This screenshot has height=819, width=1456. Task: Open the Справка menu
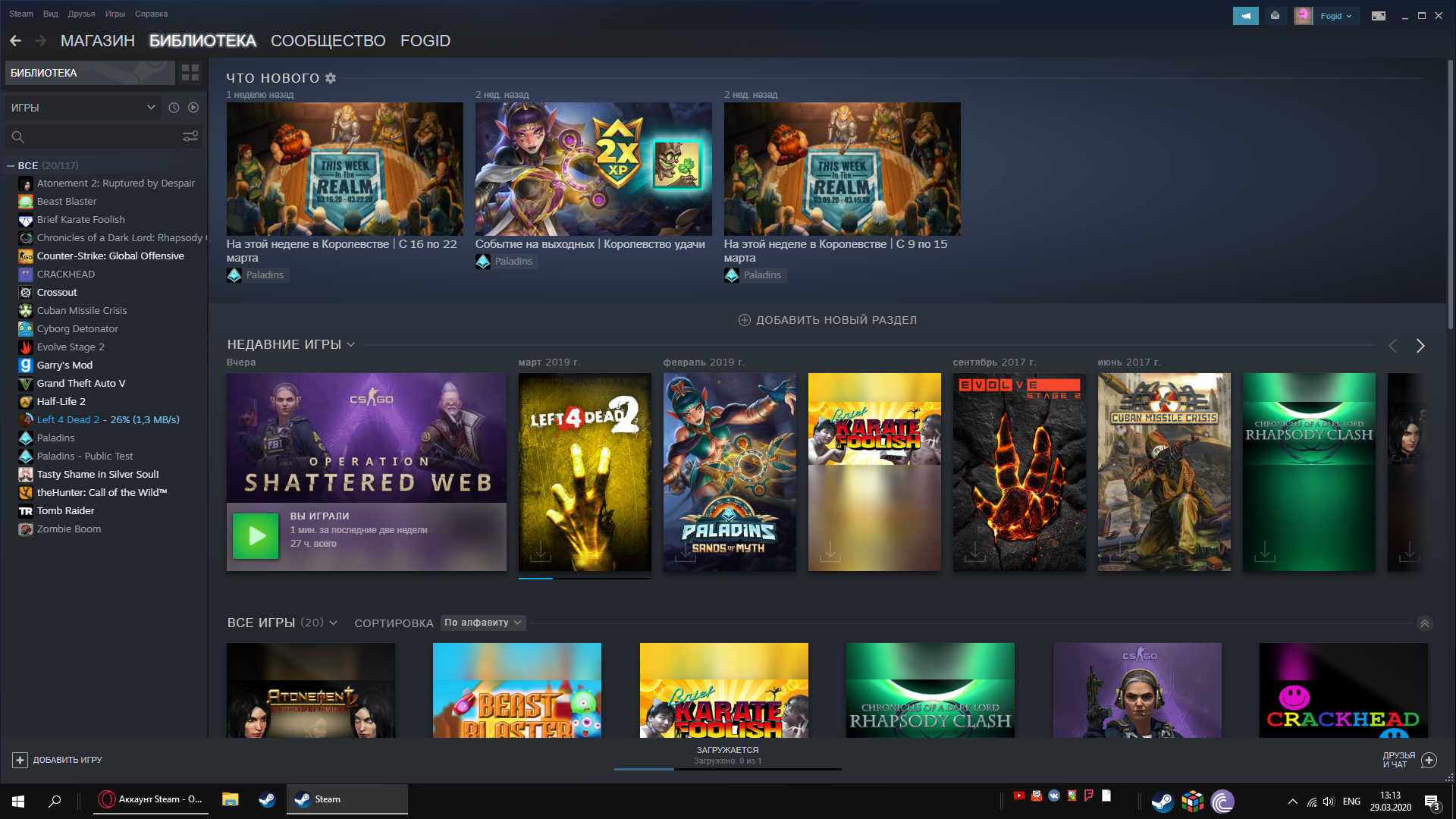[151, 14]
